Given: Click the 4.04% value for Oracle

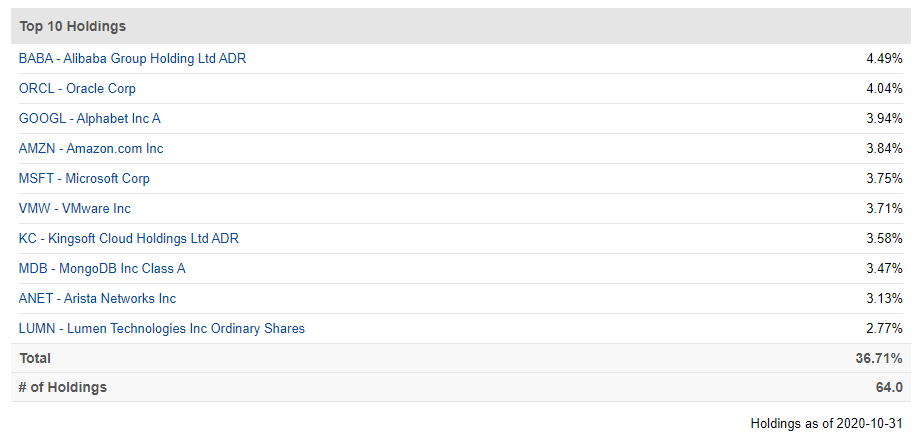Looking at the screenshot, I should click(884, 89).
